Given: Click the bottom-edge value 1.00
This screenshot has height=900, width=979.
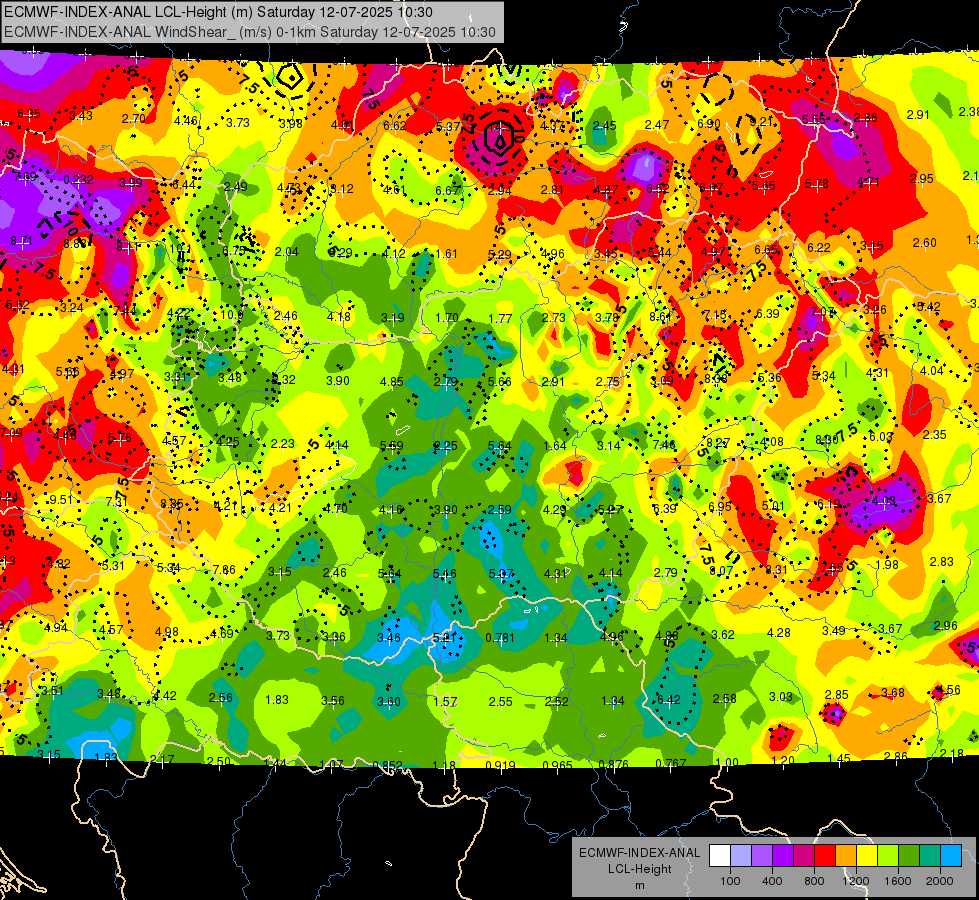Looking at the screenshot, I should tap(727, 762).
